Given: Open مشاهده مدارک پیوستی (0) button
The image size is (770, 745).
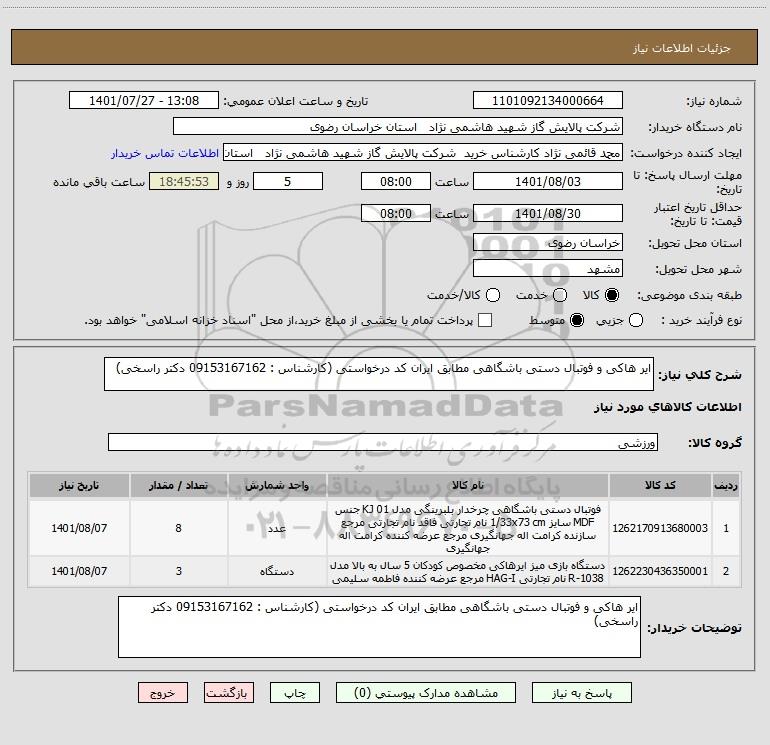Looking at the screenshot, I should (x=426, y=692).
